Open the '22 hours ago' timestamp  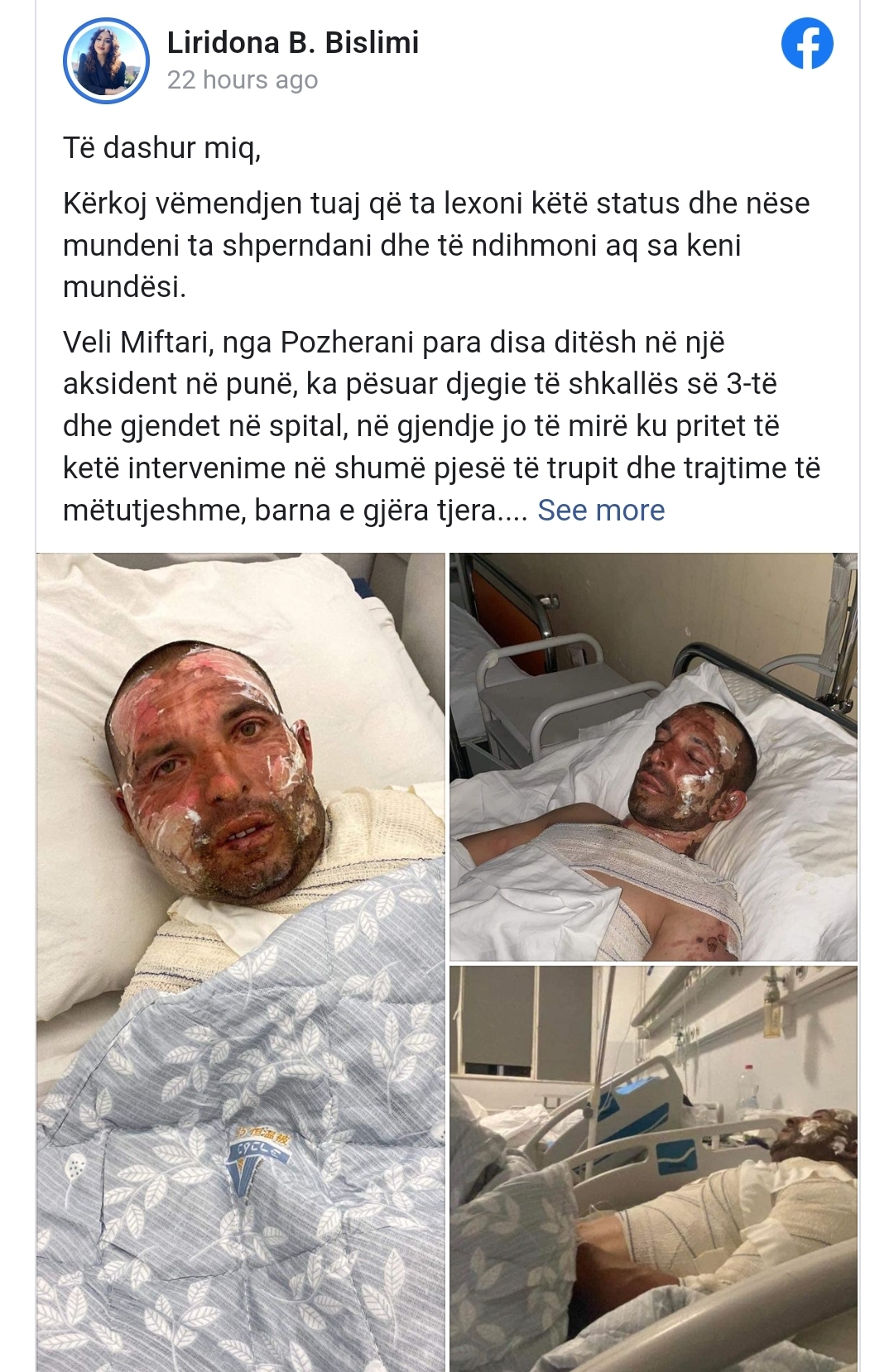(x=243, y=80)
